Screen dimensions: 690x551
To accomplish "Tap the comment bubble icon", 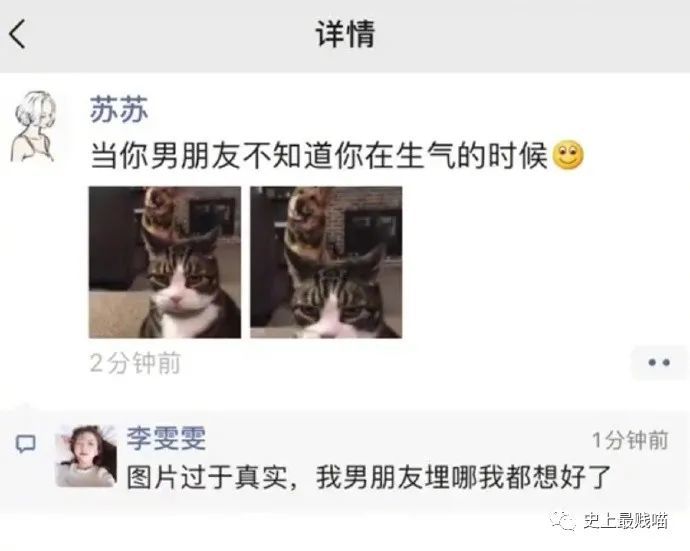I will pos(26,444).
